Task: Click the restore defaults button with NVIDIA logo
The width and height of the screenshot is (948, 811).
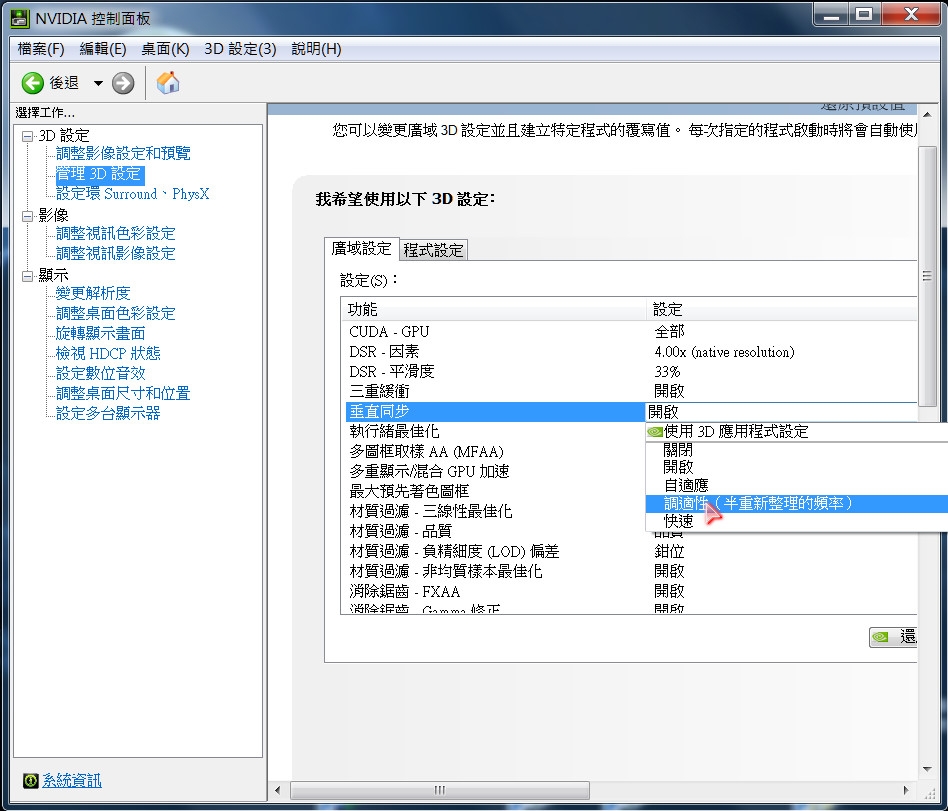Action: pos(893,637)
